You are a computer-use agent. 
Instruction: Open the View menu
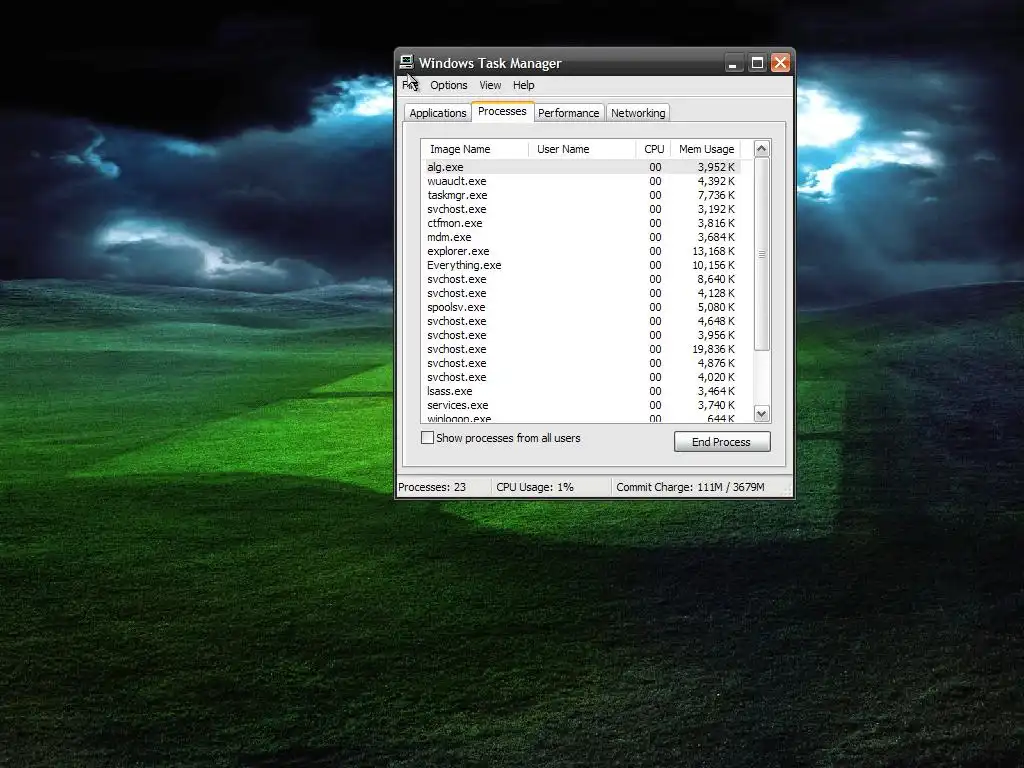(490, 85)
